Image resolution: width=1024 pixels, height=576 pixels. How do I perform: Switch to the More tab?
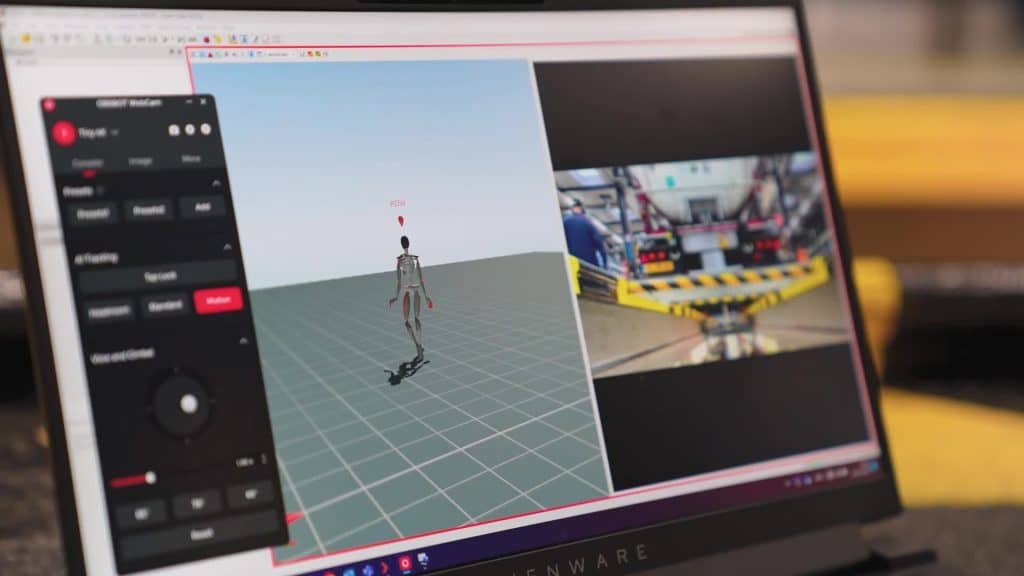(190, 159)
